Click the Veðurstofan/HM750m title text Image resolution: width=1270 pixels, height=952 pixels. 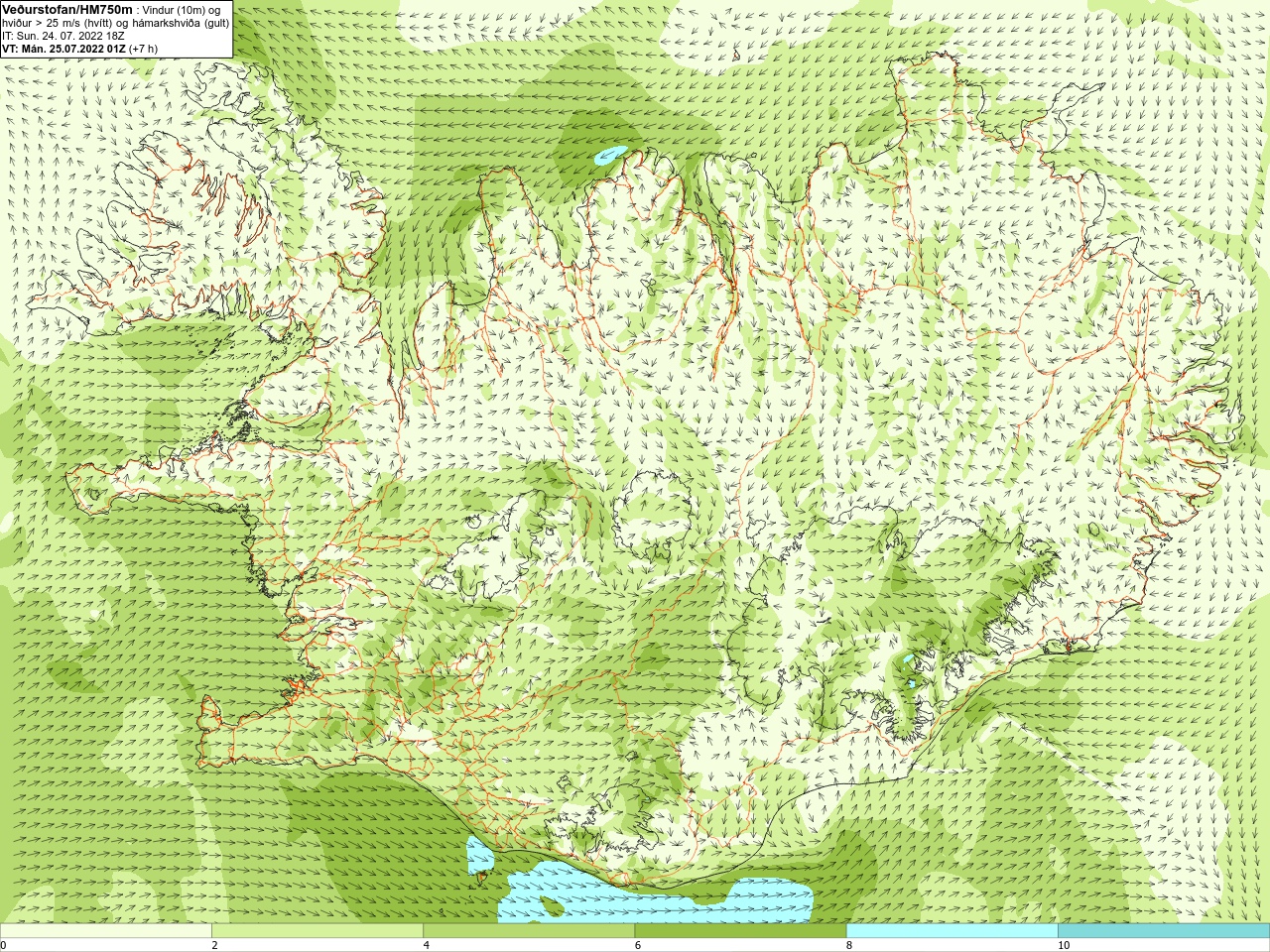point(66,10)
